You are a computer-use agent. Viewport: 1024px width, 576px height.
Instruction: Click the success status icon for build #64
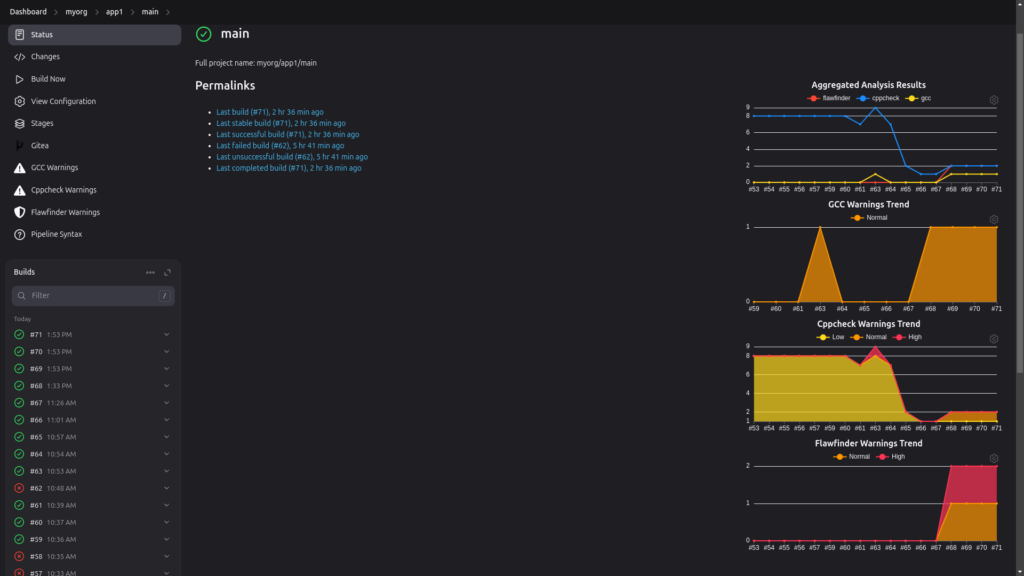(19, 454)
